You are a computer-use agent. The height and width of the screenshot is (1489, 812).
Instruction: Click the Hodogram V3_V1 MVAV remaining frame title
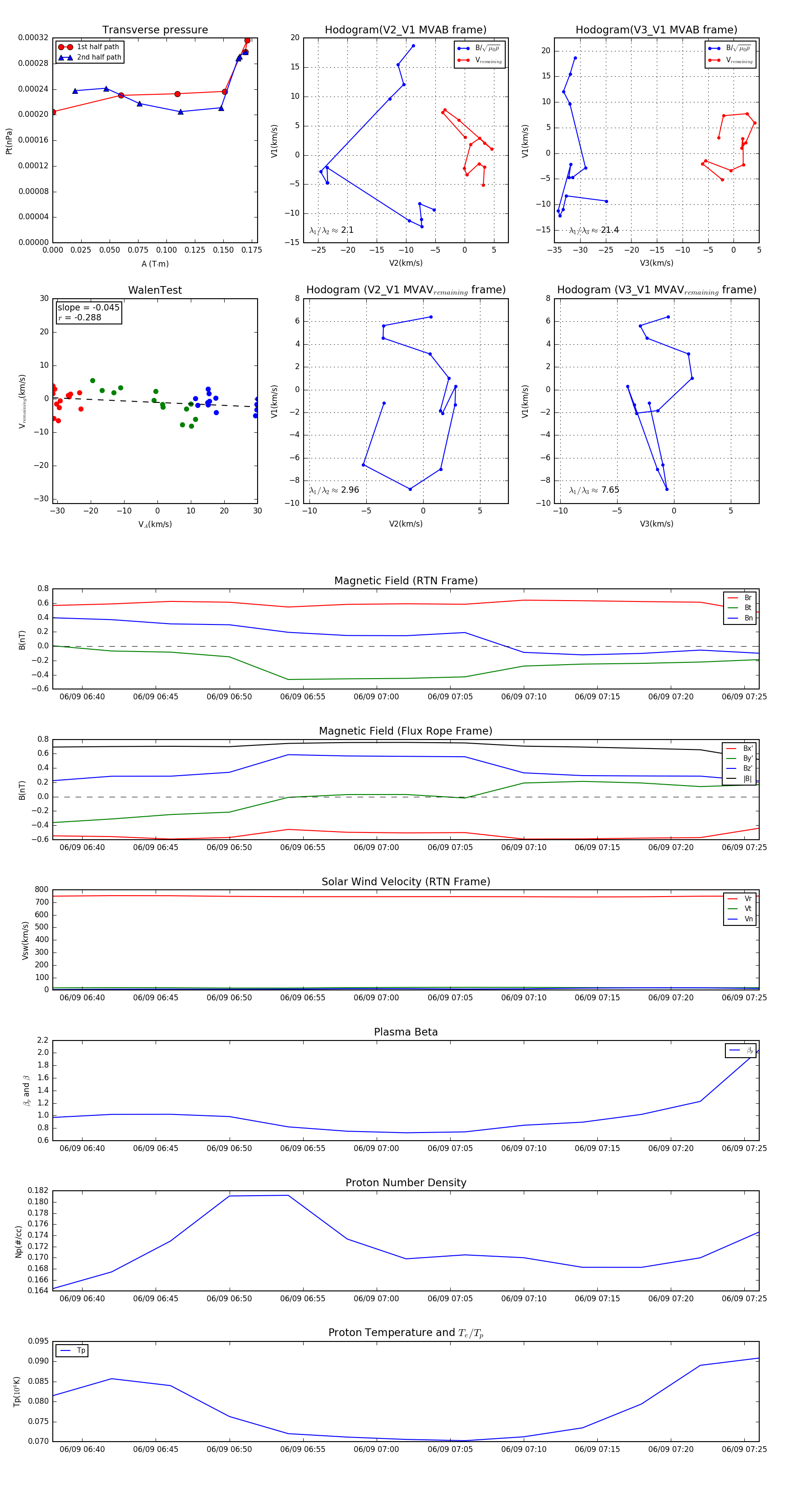[x=656, y=290]
